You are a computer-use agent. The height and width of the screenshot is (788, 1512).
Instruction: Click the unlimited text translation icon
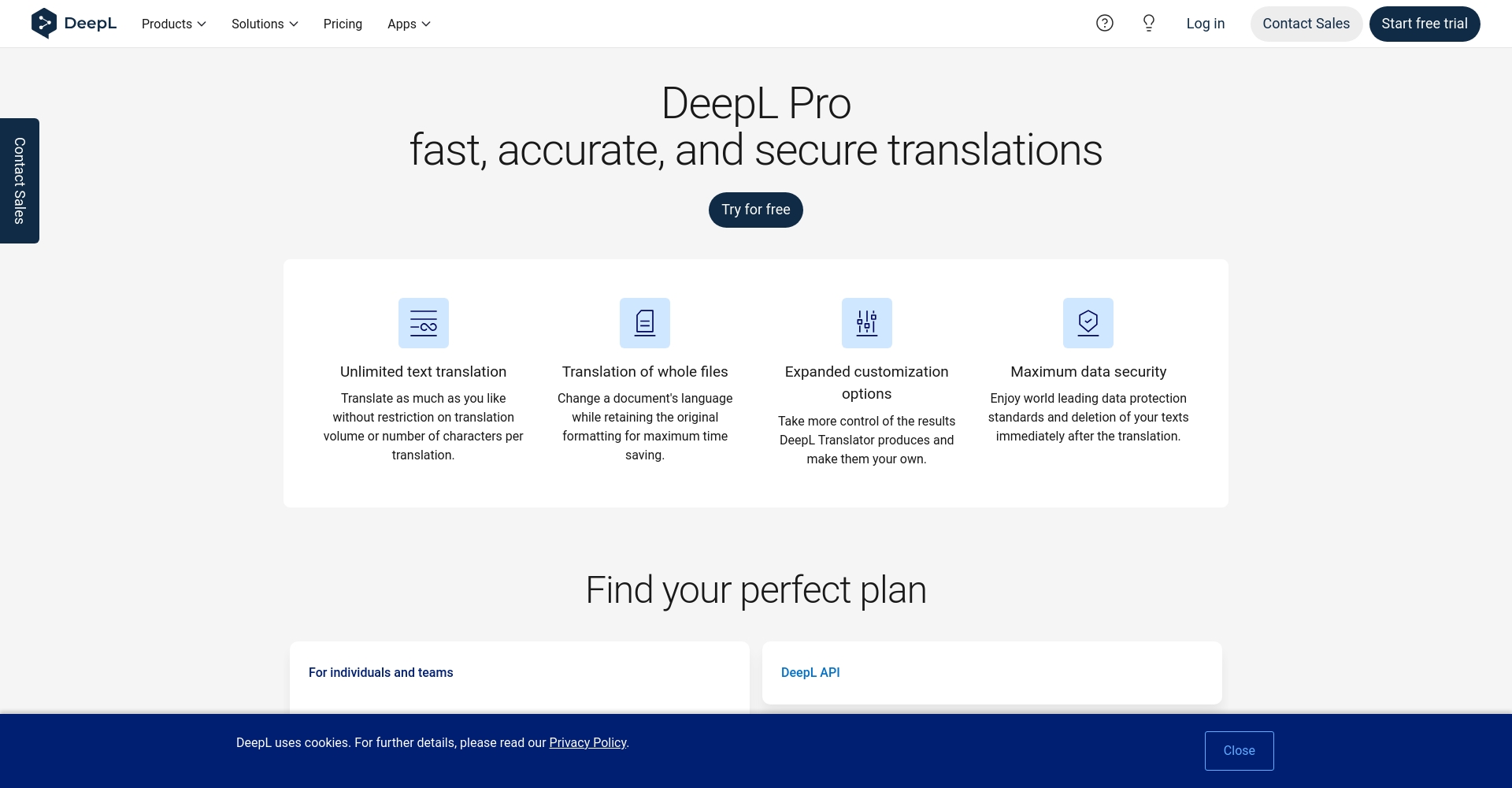click(x=424, y=323)
